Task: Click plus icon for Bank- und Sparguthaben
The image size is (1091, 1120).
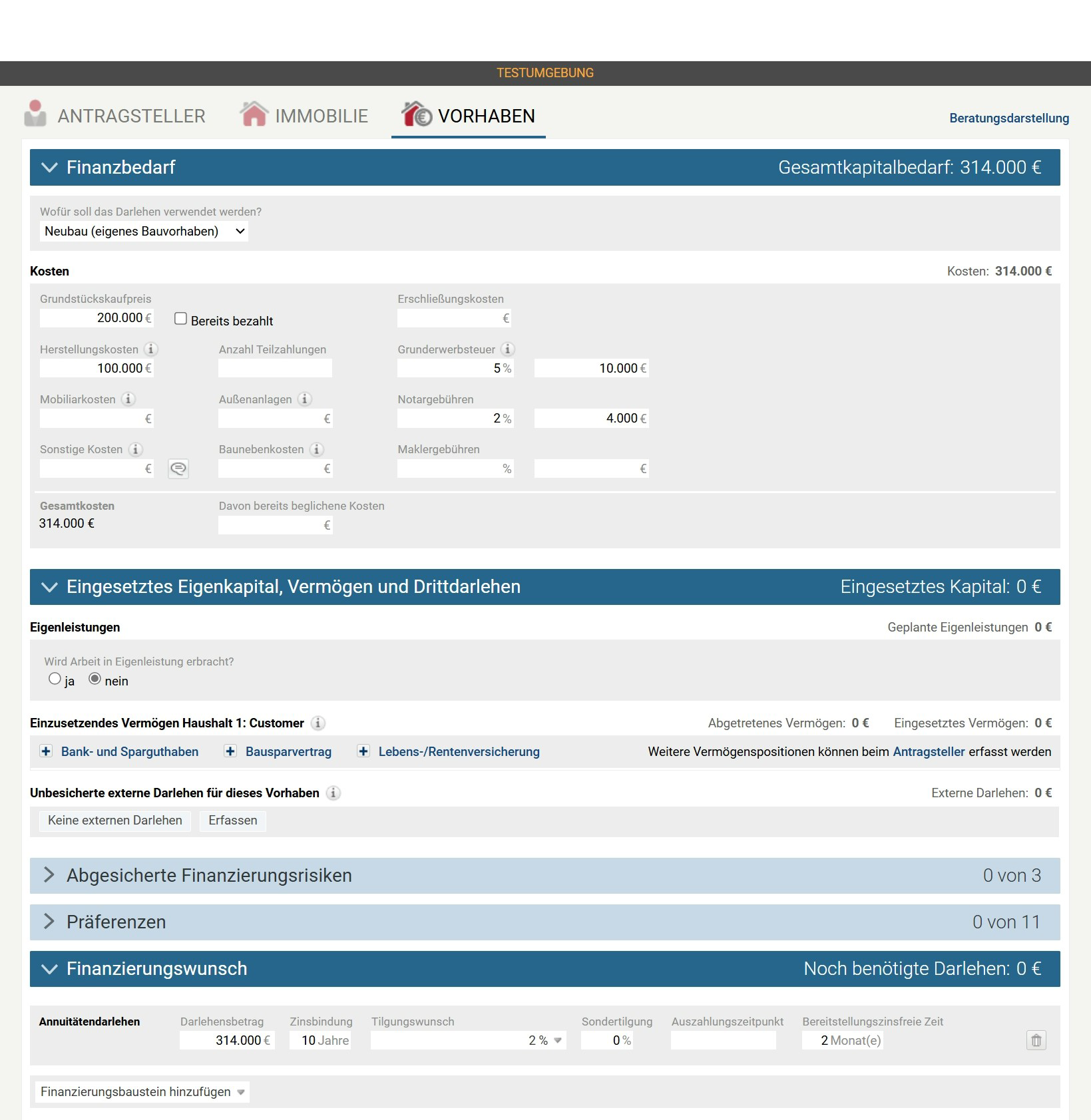Action: (x=46, y=751)
